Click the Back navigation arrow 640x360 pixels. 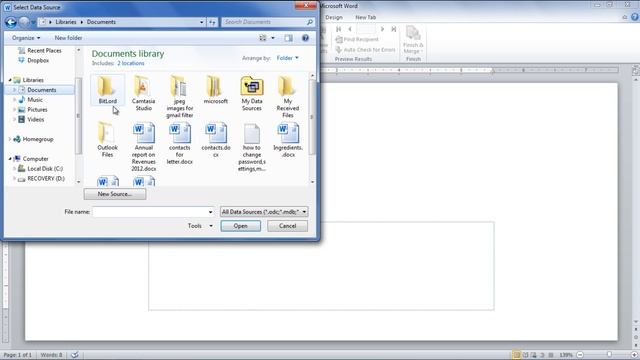coord(11,22)
